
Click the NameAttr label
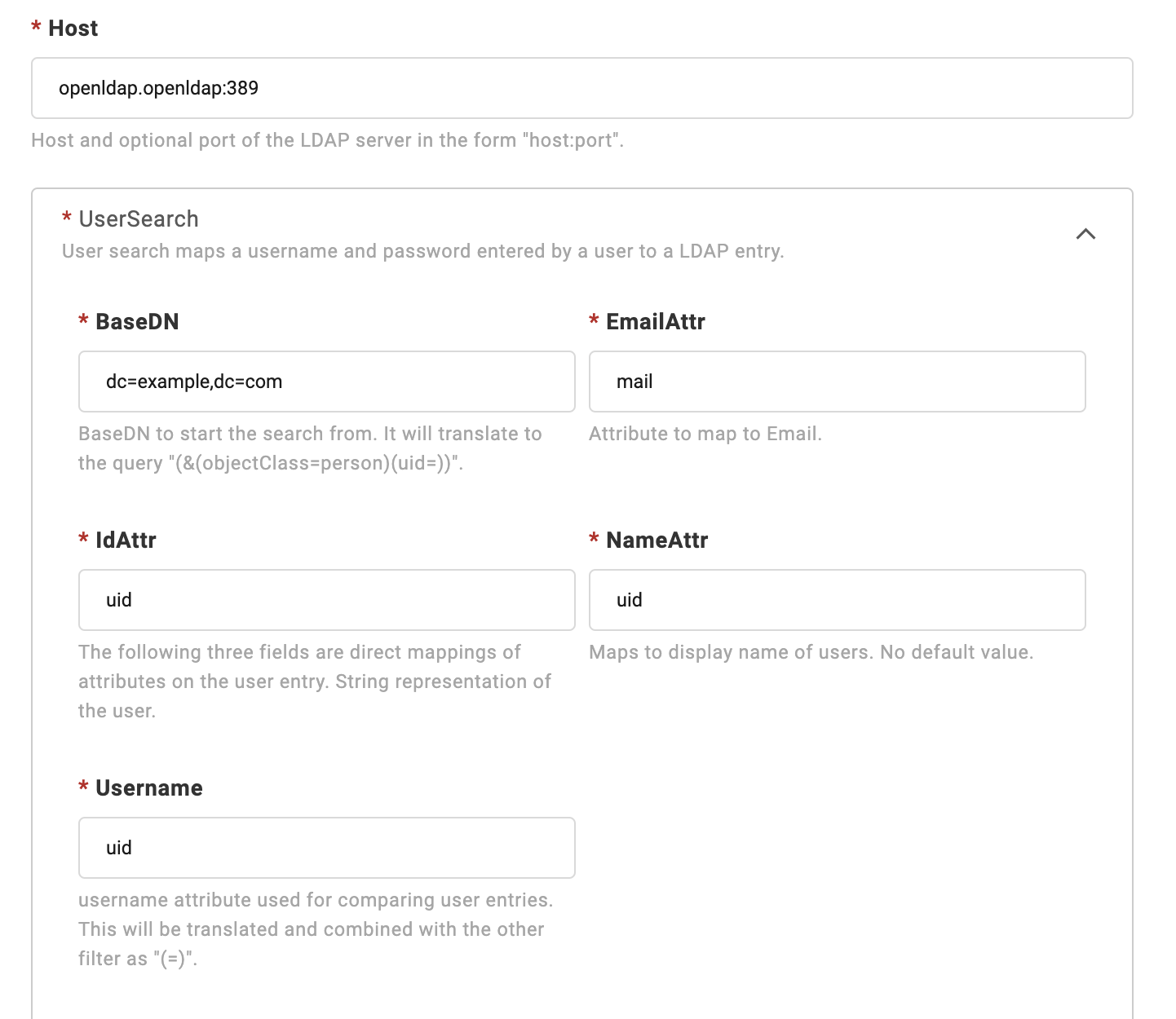[657, 540]
